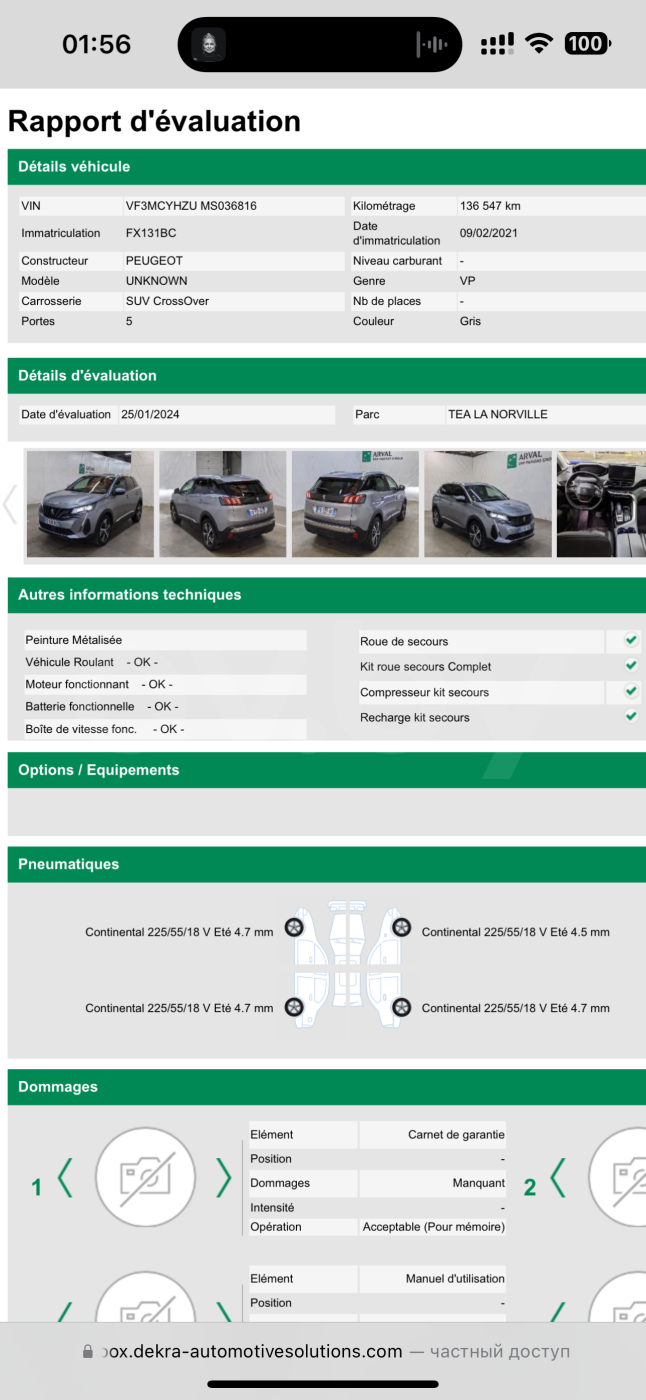Select the Parc value TEA LA NORVILLE
This screenshot has width=646, height=1400.
(x=498, y=414)
